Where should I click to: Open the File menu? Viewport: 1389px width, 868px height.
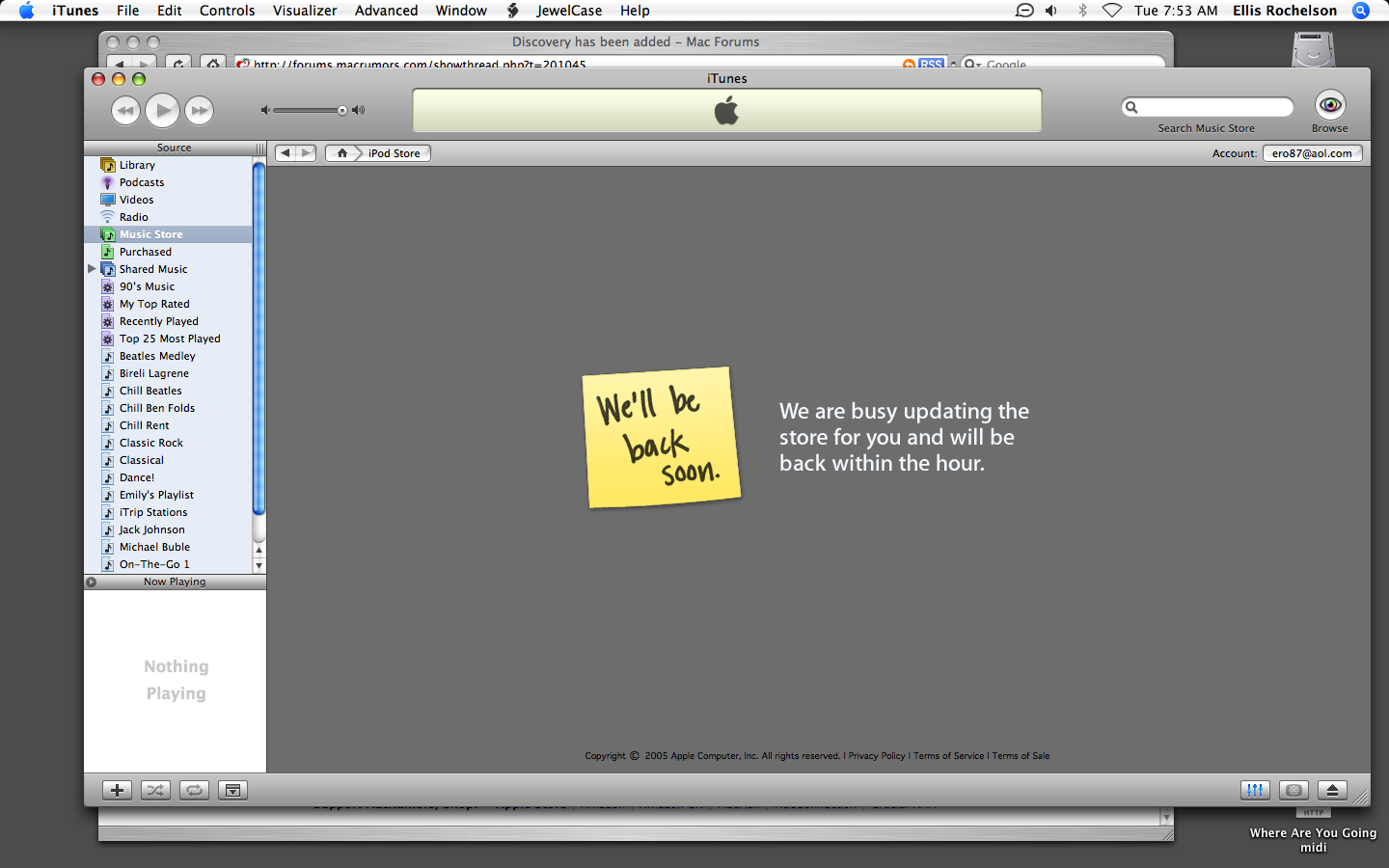coord(127,11)
